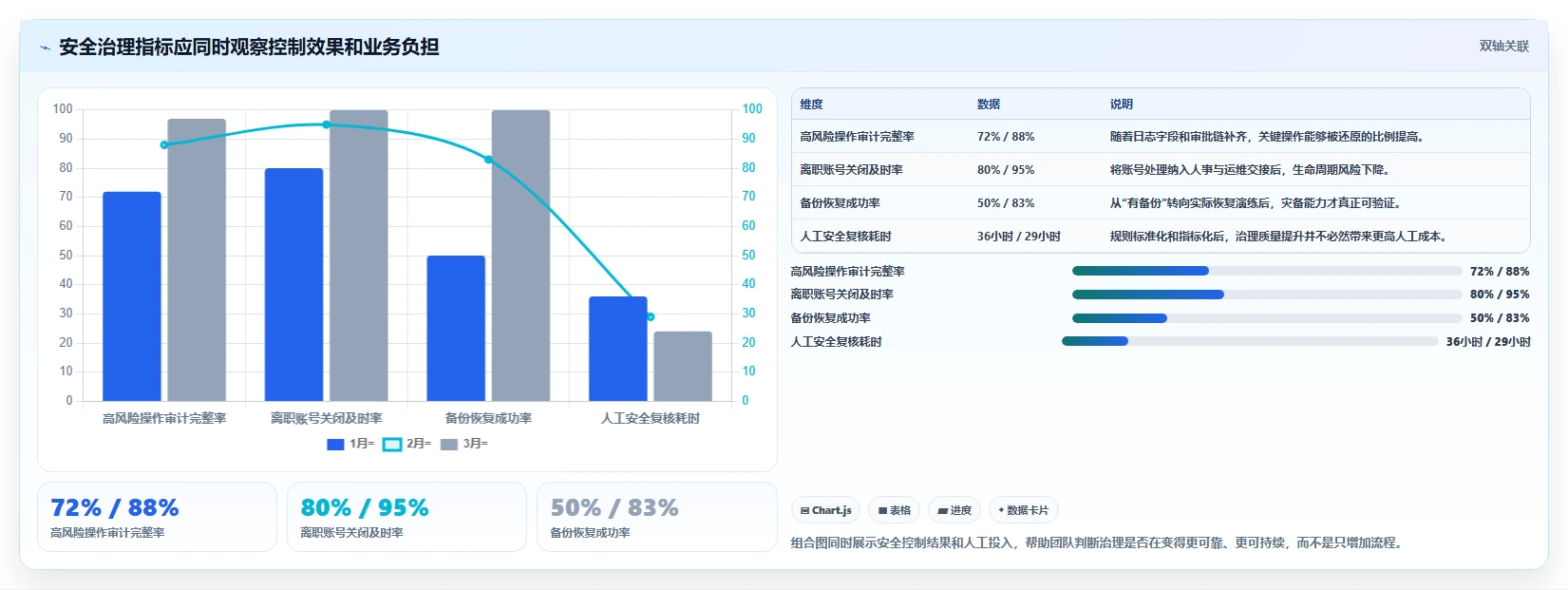Click the 维度 column header
The image size is (1568, 590).
click(811, 105)
